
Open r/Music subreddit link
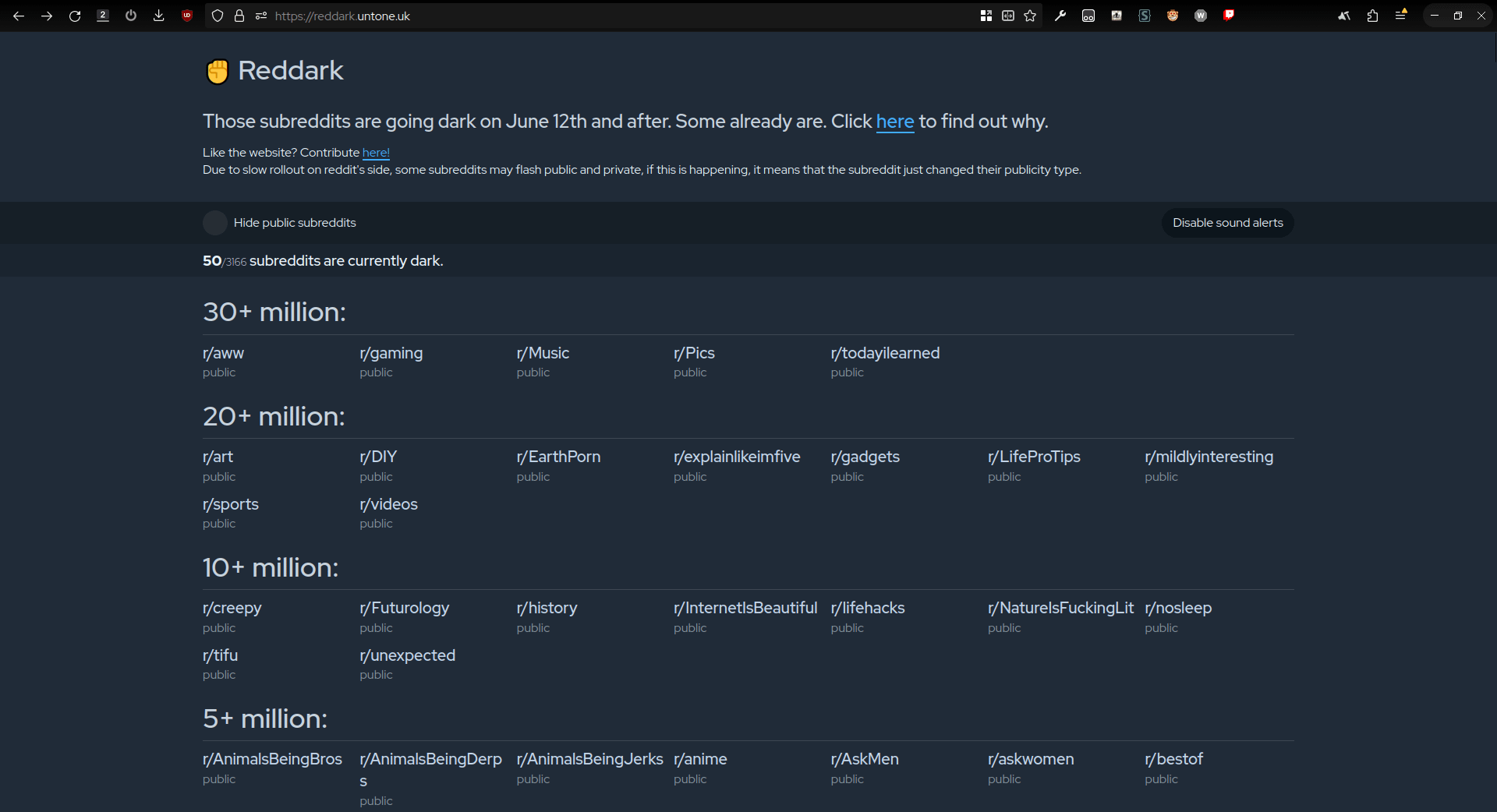click(543, 353)
